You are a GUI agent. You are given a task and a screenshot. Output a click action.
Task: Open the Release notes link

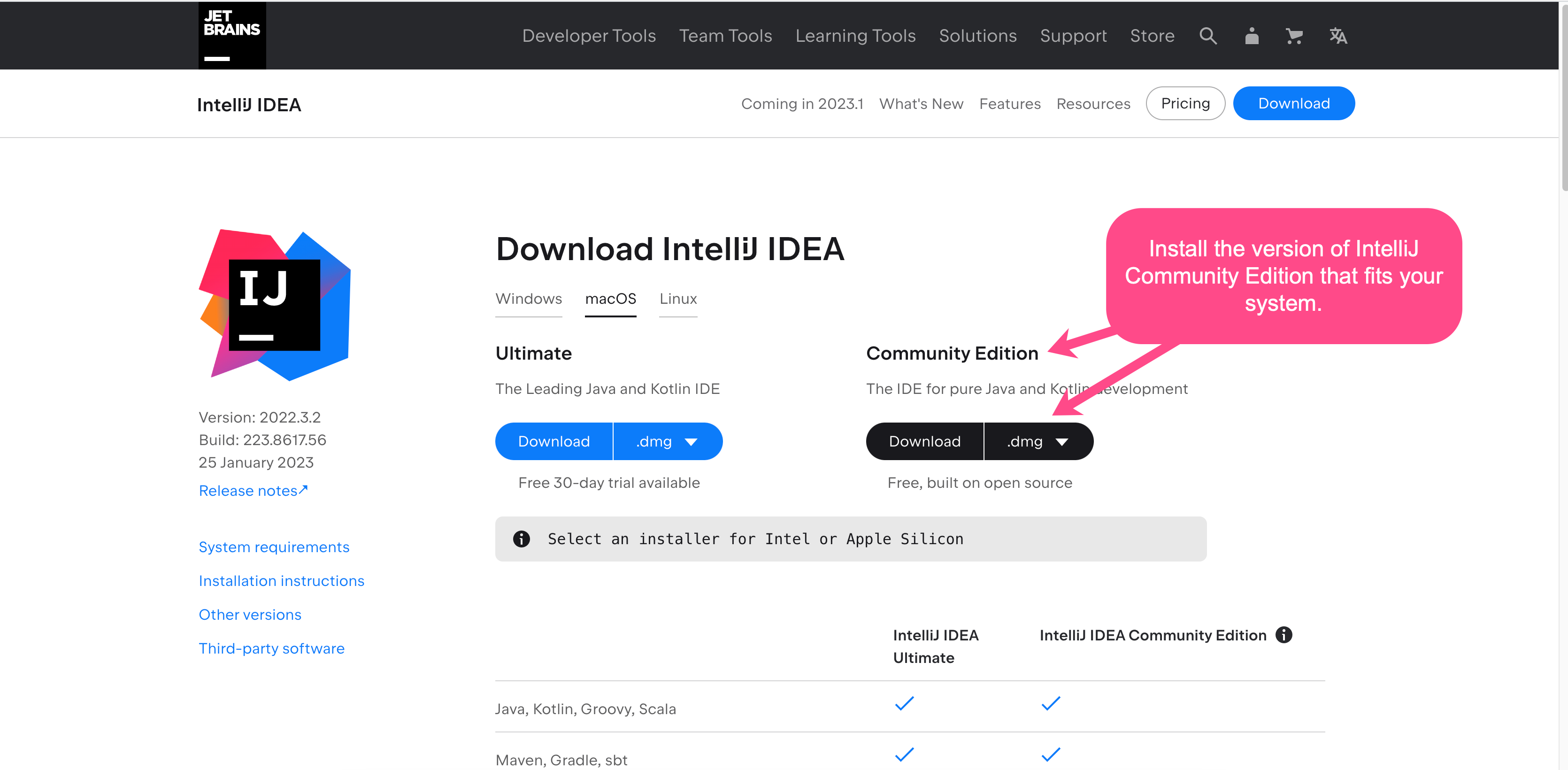point(253,491)
